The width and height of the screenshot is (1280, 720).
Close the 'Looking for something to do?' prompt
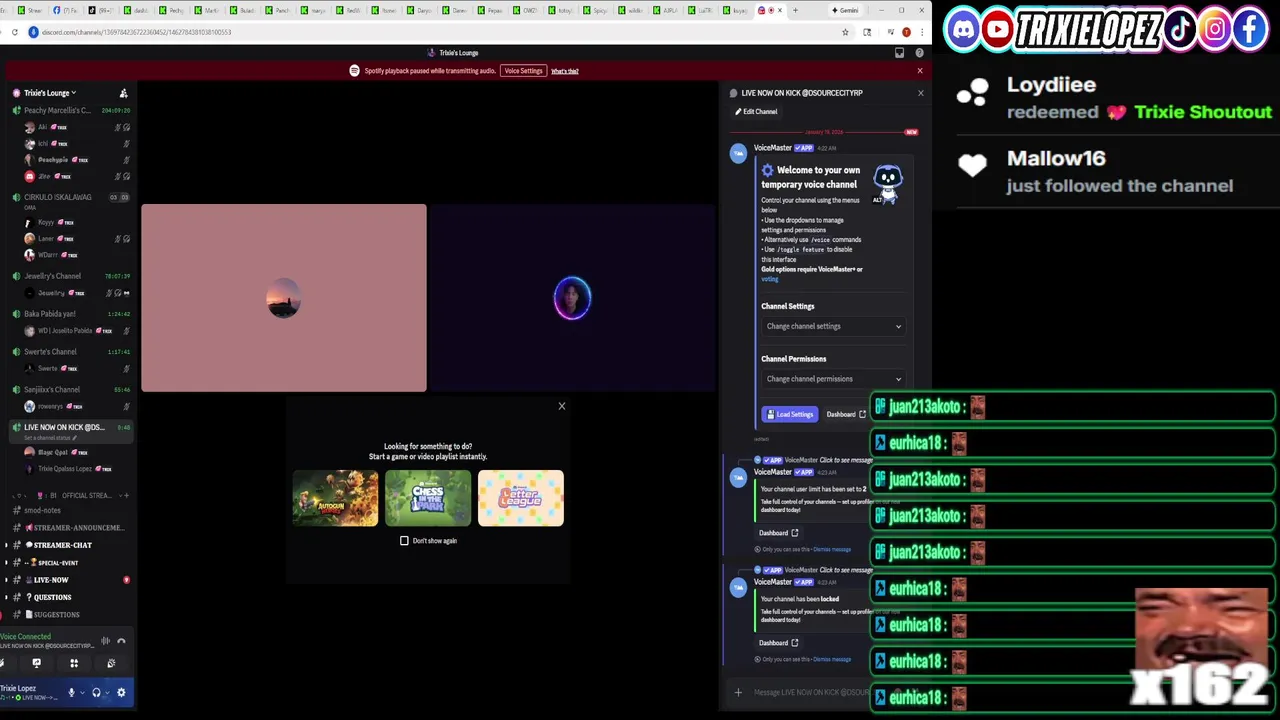[562, 406]
